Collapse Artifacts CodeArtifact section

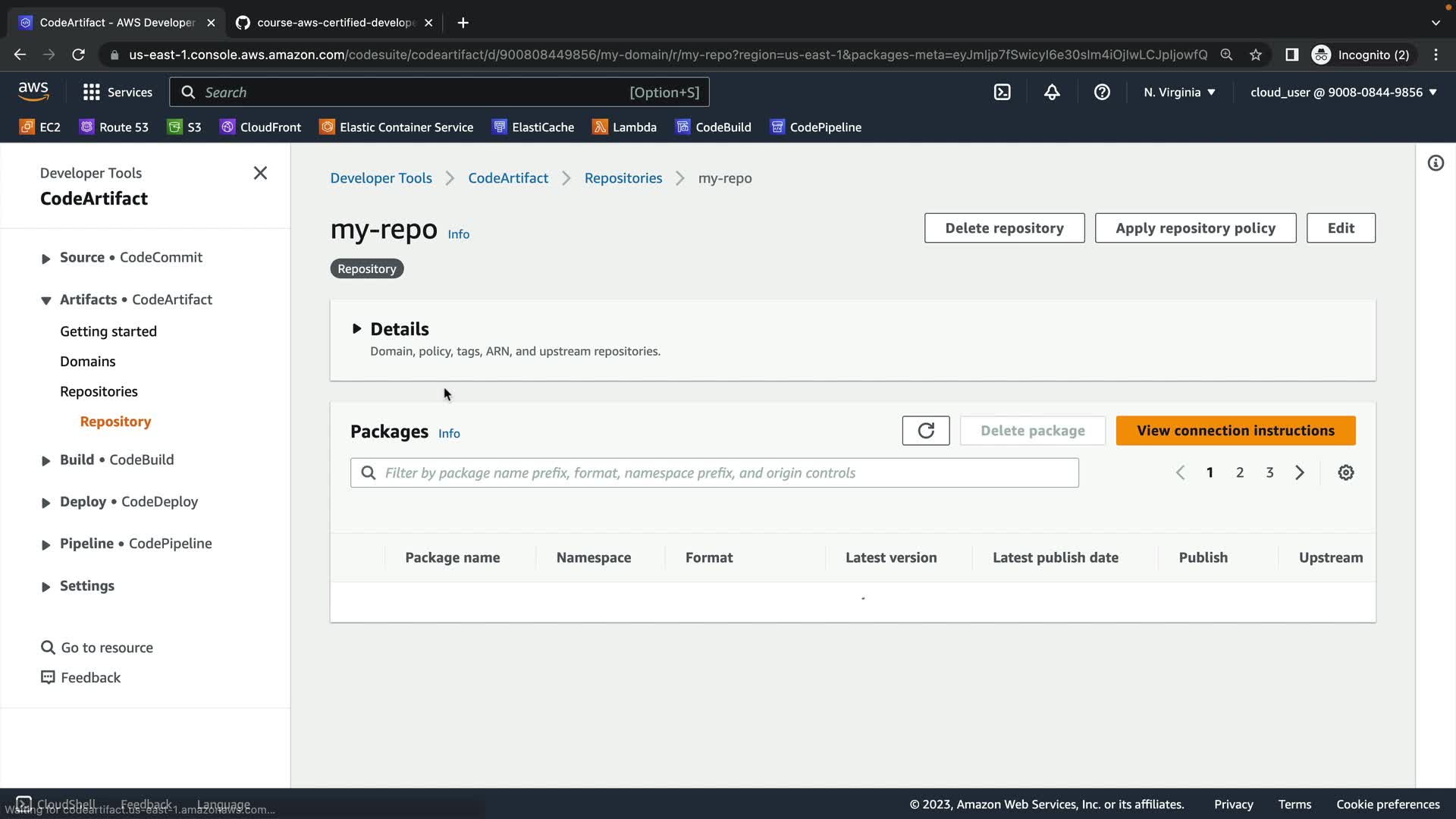tap(45, 300)
